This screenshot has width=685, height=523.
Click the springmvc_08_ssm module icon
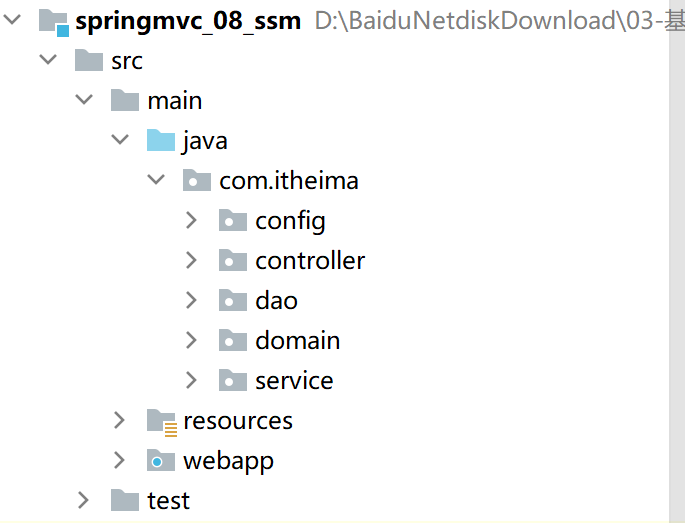54,21
